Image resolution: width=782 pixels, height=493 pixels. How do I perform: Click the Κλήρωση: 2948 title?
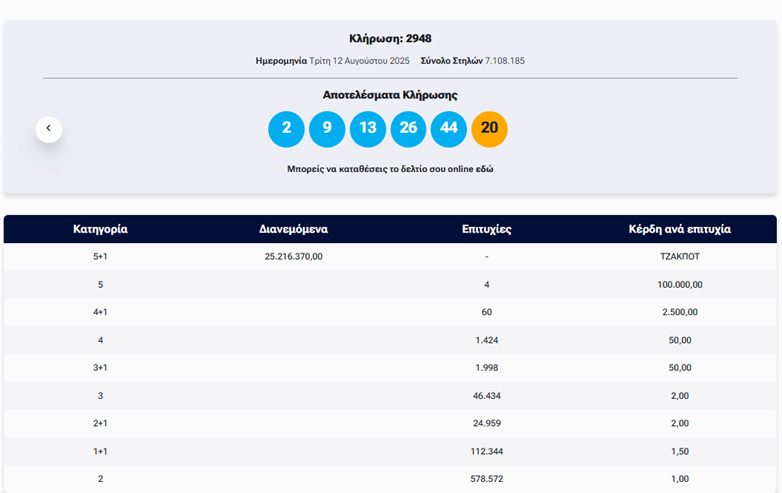[x=390, y=39]
